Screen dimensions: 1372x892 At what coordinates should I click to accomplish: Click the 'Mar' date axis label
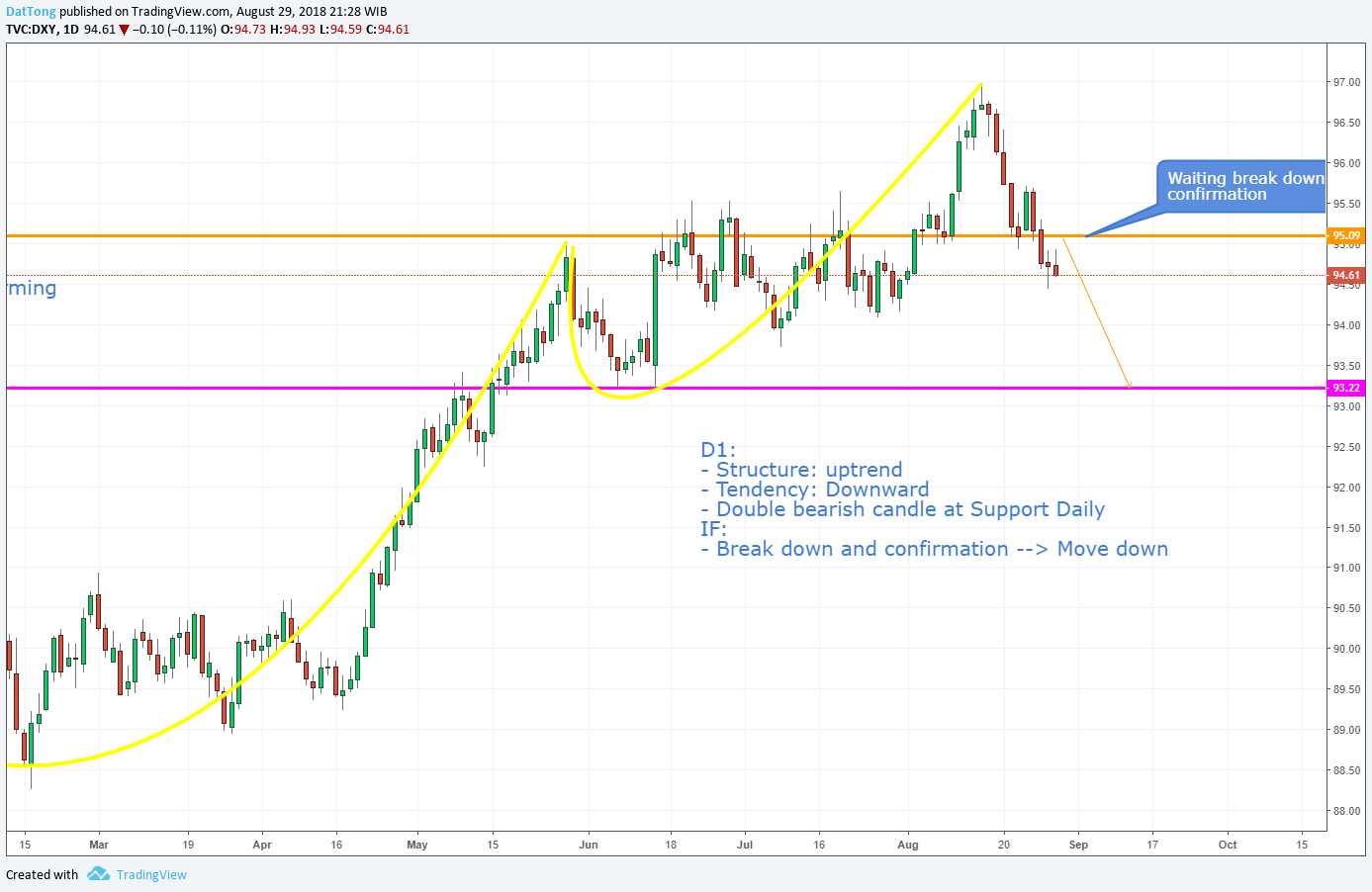[x=99, y=845]
